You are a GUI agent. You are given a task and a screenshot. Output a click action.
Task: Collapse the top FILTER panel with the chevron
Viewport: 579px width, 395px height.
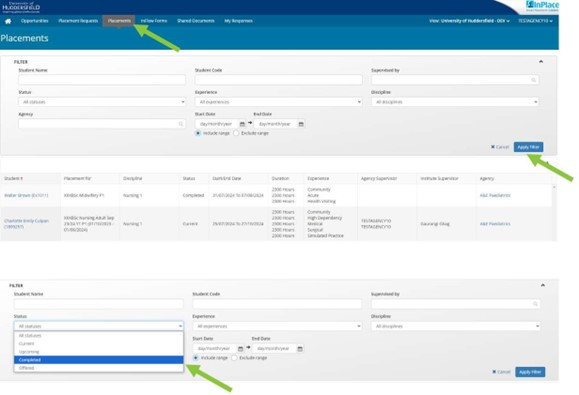click(x=541, y=62)
